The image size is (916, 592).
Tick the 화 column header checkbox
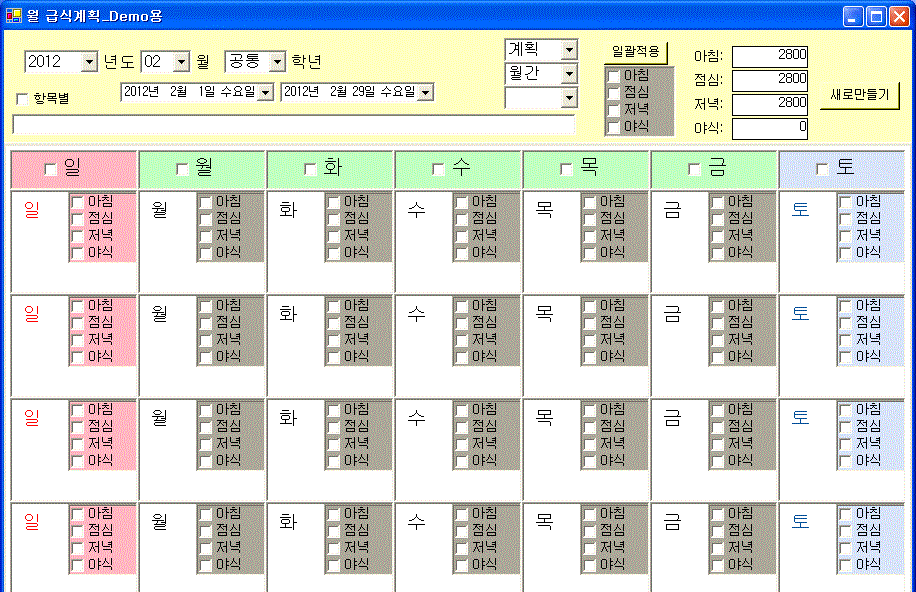click(x=310, y=169)
